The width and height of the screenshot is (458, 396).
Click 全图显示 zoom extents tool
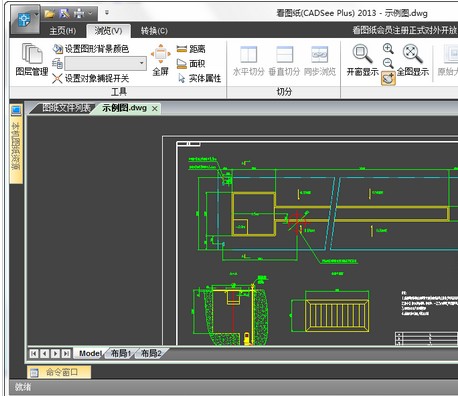pyautogui.click(x=413, y=60)
